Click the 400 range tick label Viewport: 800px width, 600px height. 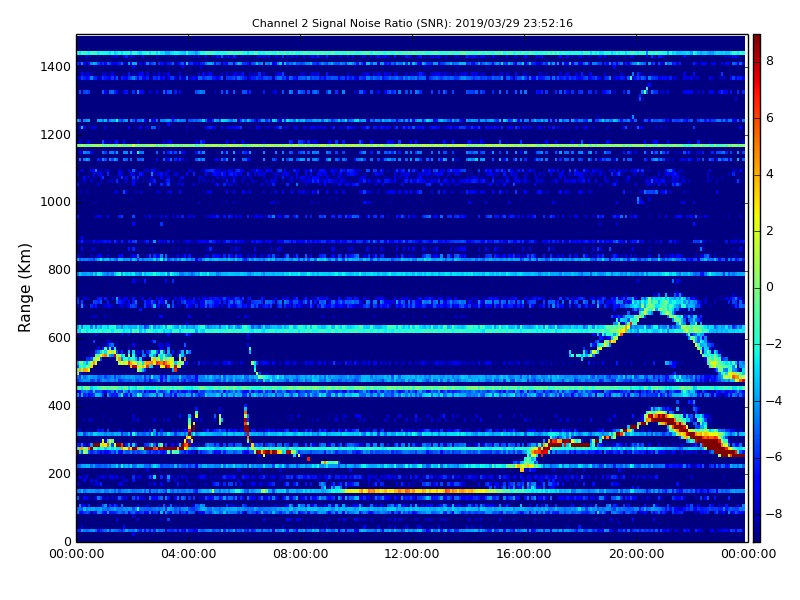60,406
